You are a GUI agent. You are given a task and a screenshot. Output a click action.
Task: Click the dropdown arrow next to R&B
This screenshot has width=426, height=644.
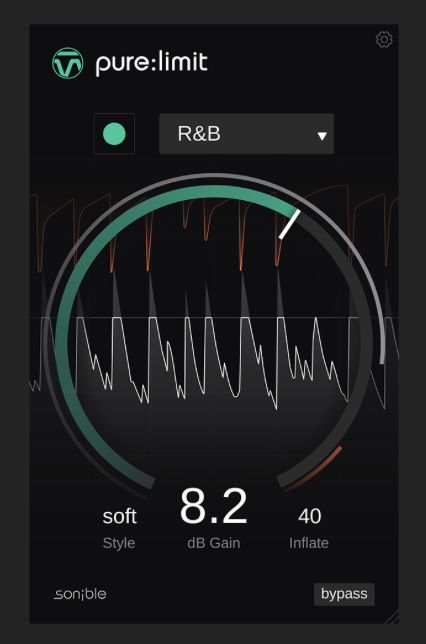(322, 136)
